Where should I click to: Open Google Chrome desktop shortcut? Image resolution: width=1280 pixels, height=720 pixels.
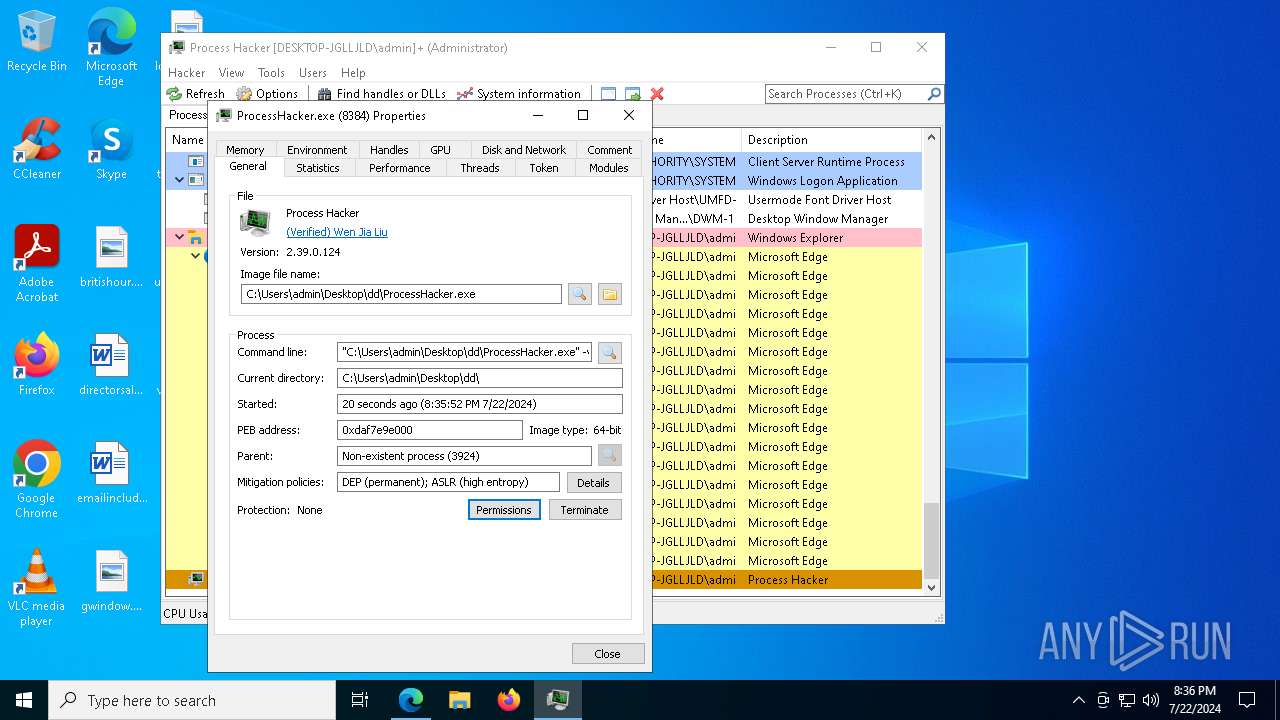(x=37, y=479)
